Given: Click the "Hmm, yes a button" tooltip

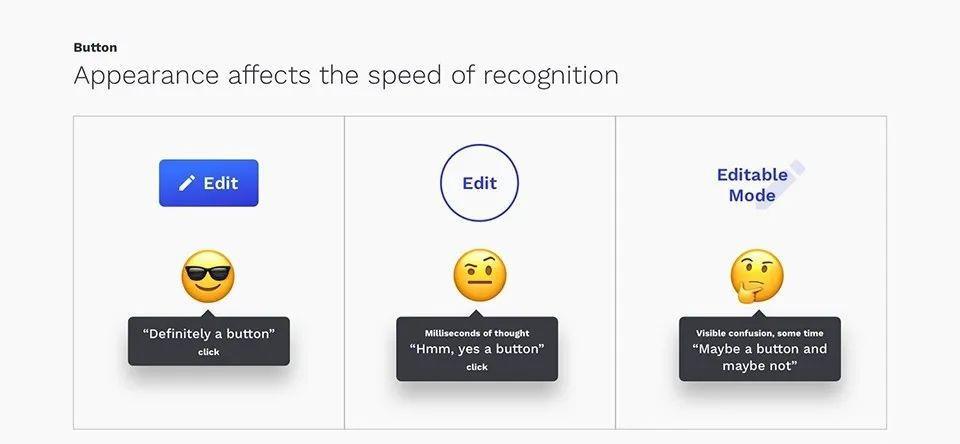Looking at the screenshot, I should tap(477, 348).
